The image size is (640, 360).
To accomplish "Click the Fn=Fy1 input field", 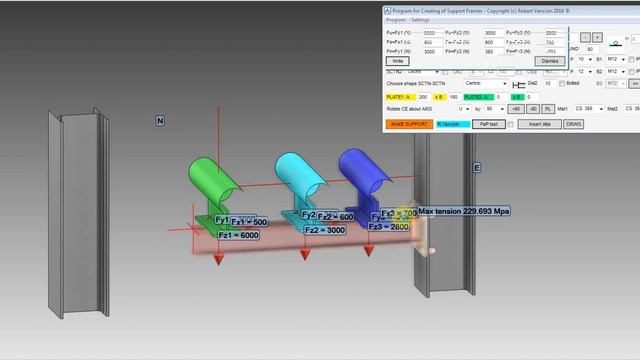I will [433, 52].
